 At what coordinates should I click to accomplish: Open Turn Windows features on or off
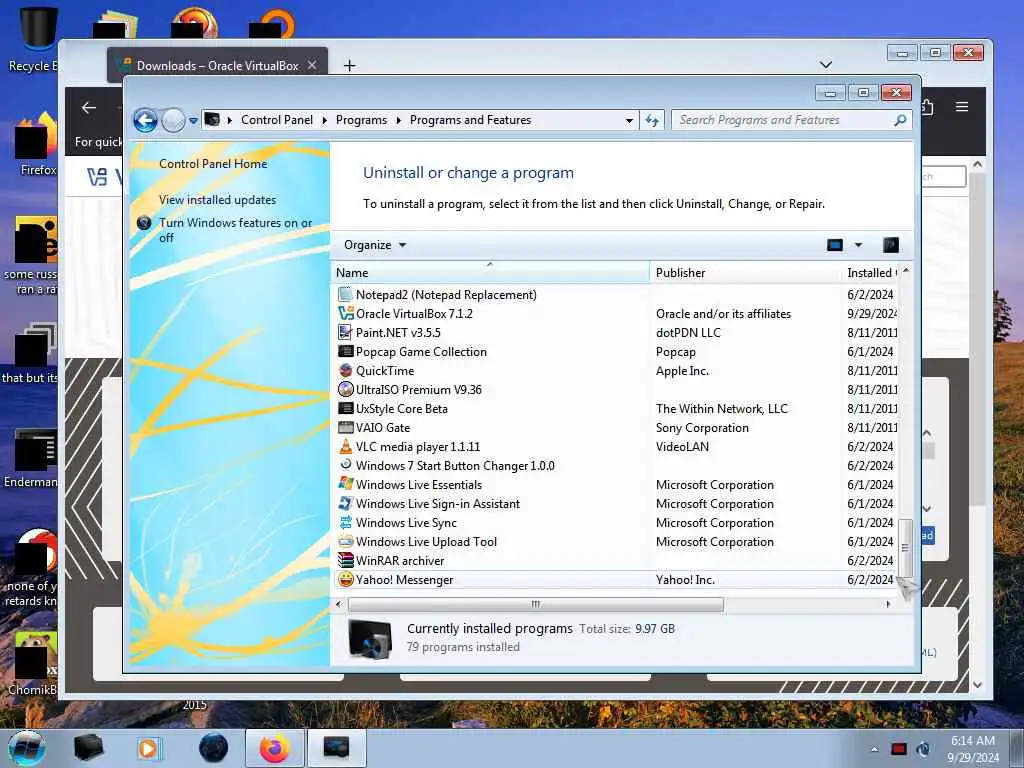(235, 230)
